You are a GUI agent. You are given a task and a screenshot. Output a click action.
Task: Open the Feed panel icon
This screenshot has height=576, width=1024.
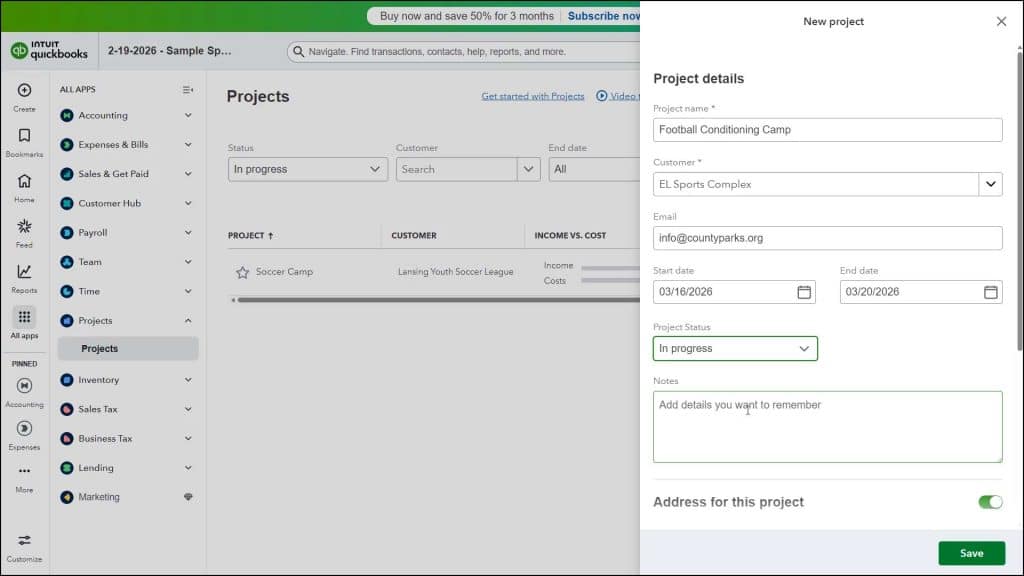coord(23,228)
